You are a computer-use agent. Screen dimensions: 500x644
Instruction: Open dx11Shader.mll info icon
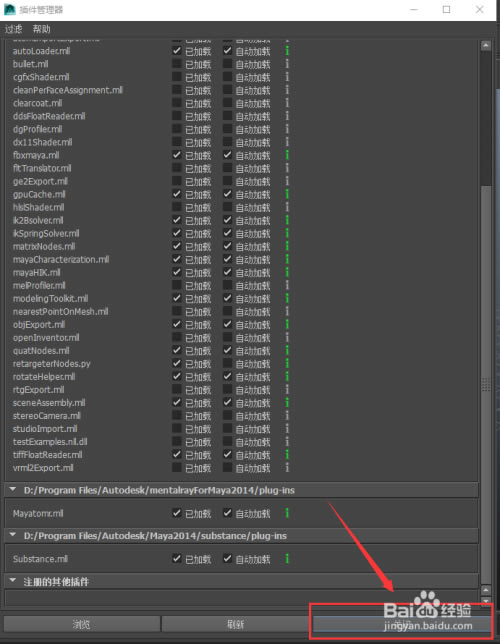point(287,142)
